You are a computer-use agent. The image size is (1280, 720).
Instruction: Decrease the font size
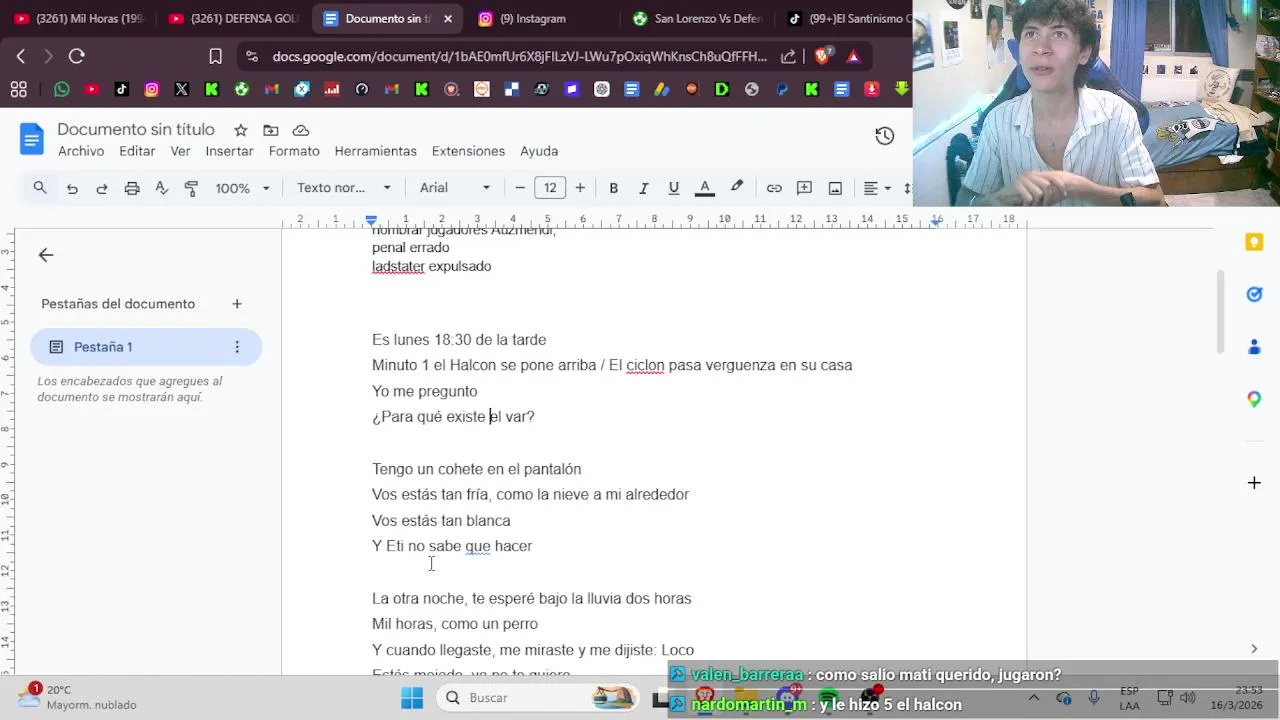[520, 188]
